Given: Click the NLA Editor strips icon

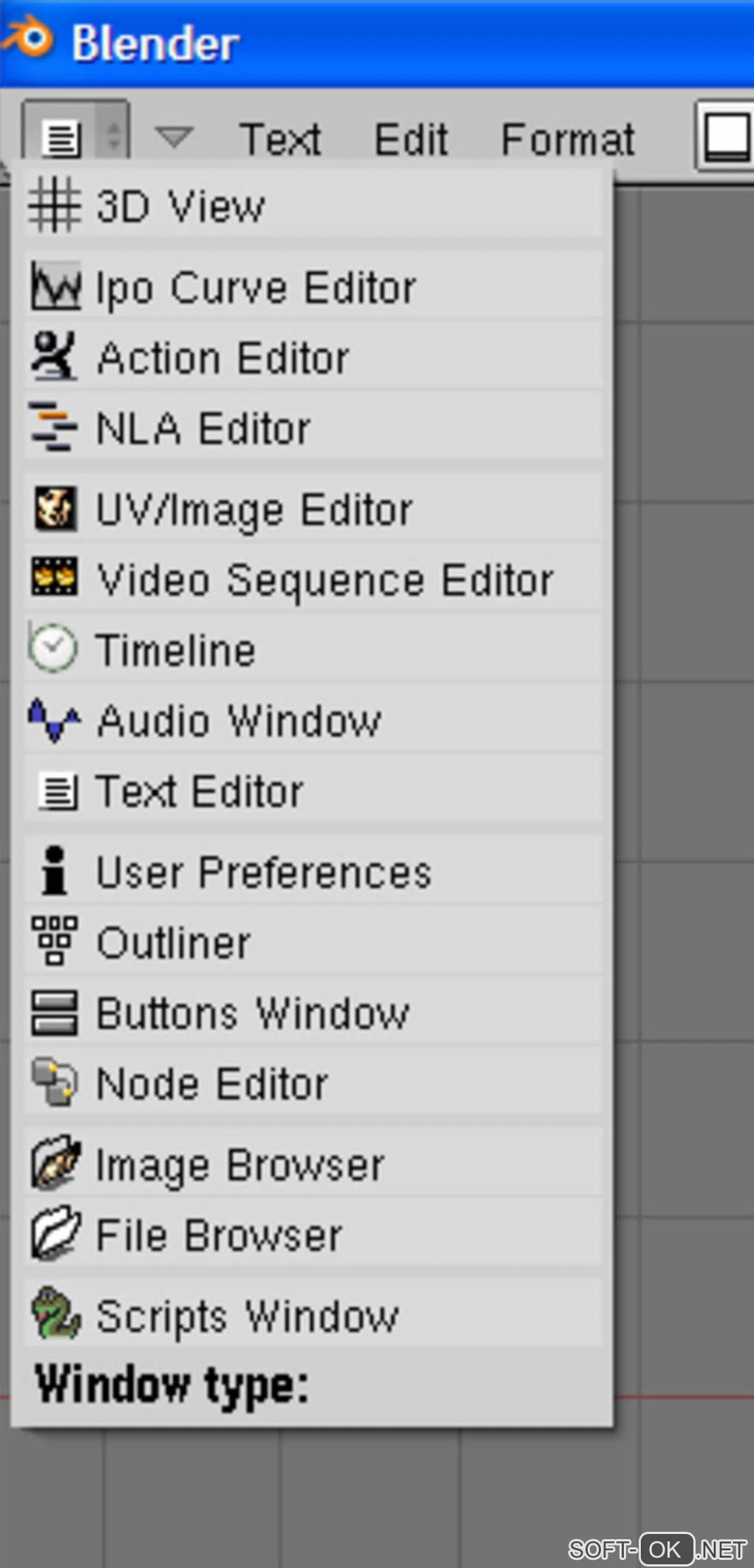Looking at the screenshot, I should 53,427.
